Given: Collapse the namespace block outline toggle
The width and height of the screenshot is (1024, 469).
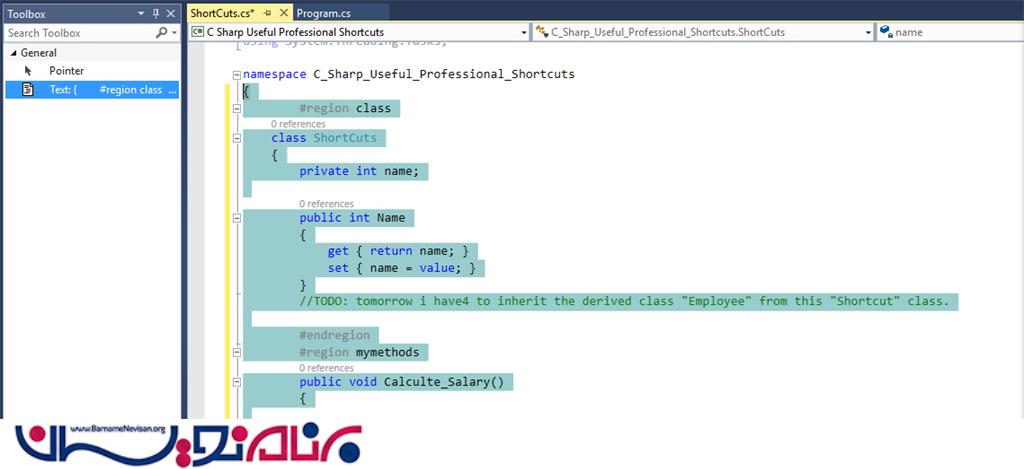Looking at the screenshot, I should [x=236, y=75].
